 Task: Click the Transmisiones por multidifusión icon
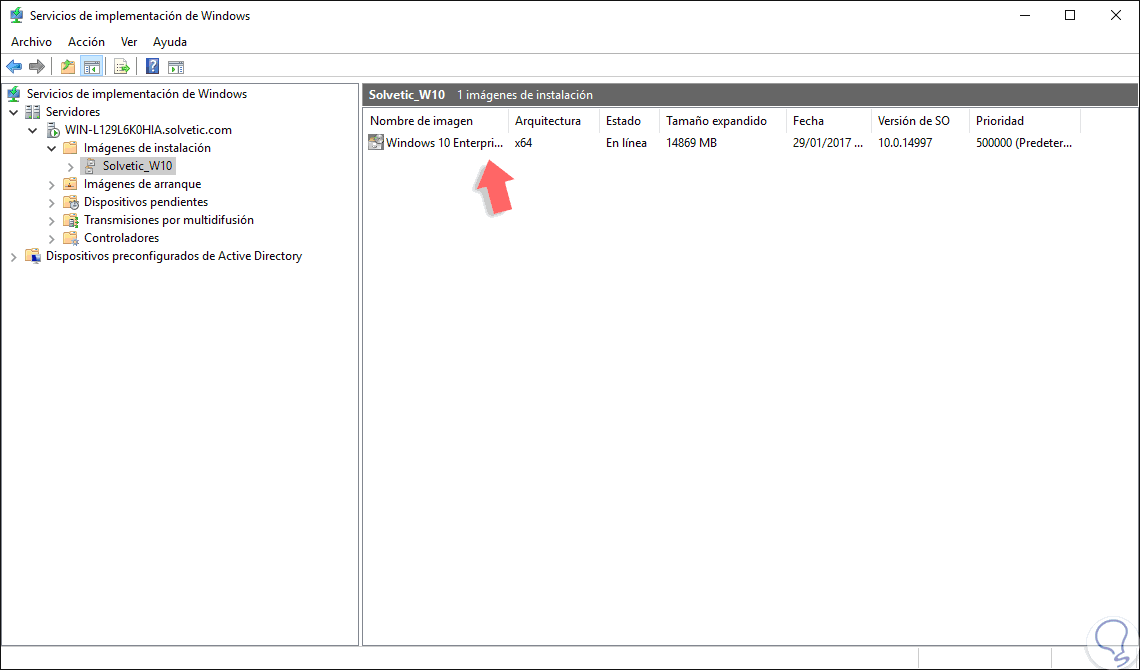tap(71, 219)
